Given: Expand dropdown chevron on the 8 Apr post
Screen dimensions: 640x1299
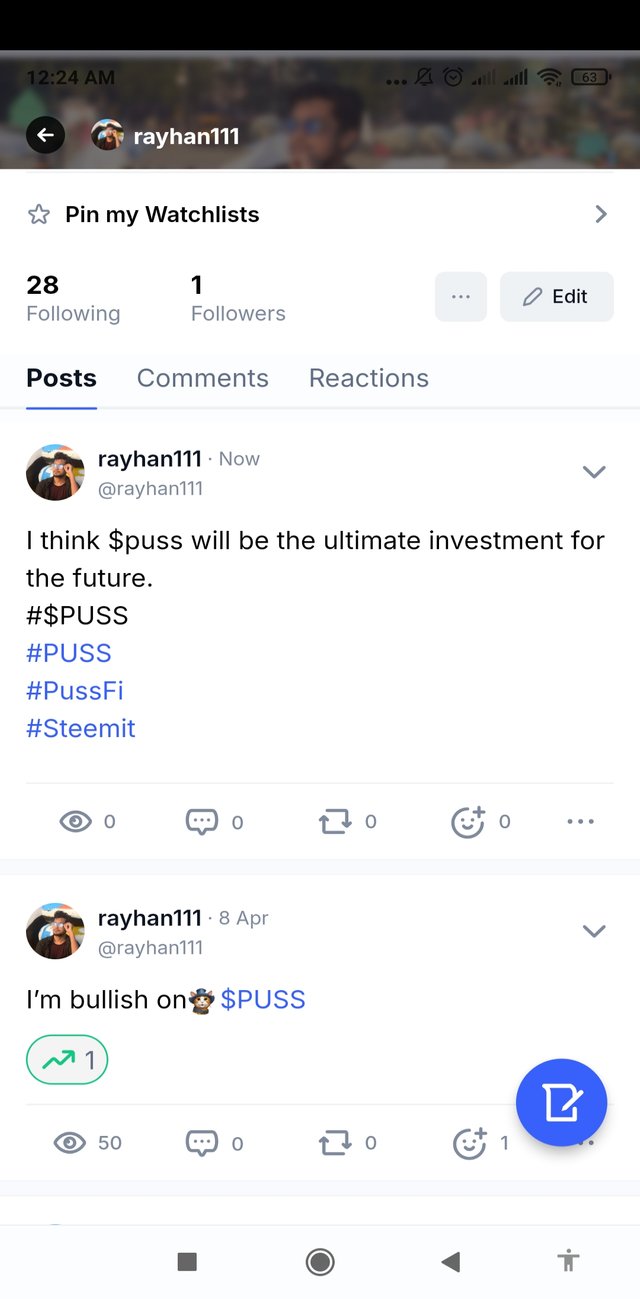Looking at the screenshot, I should pos(594,931).
